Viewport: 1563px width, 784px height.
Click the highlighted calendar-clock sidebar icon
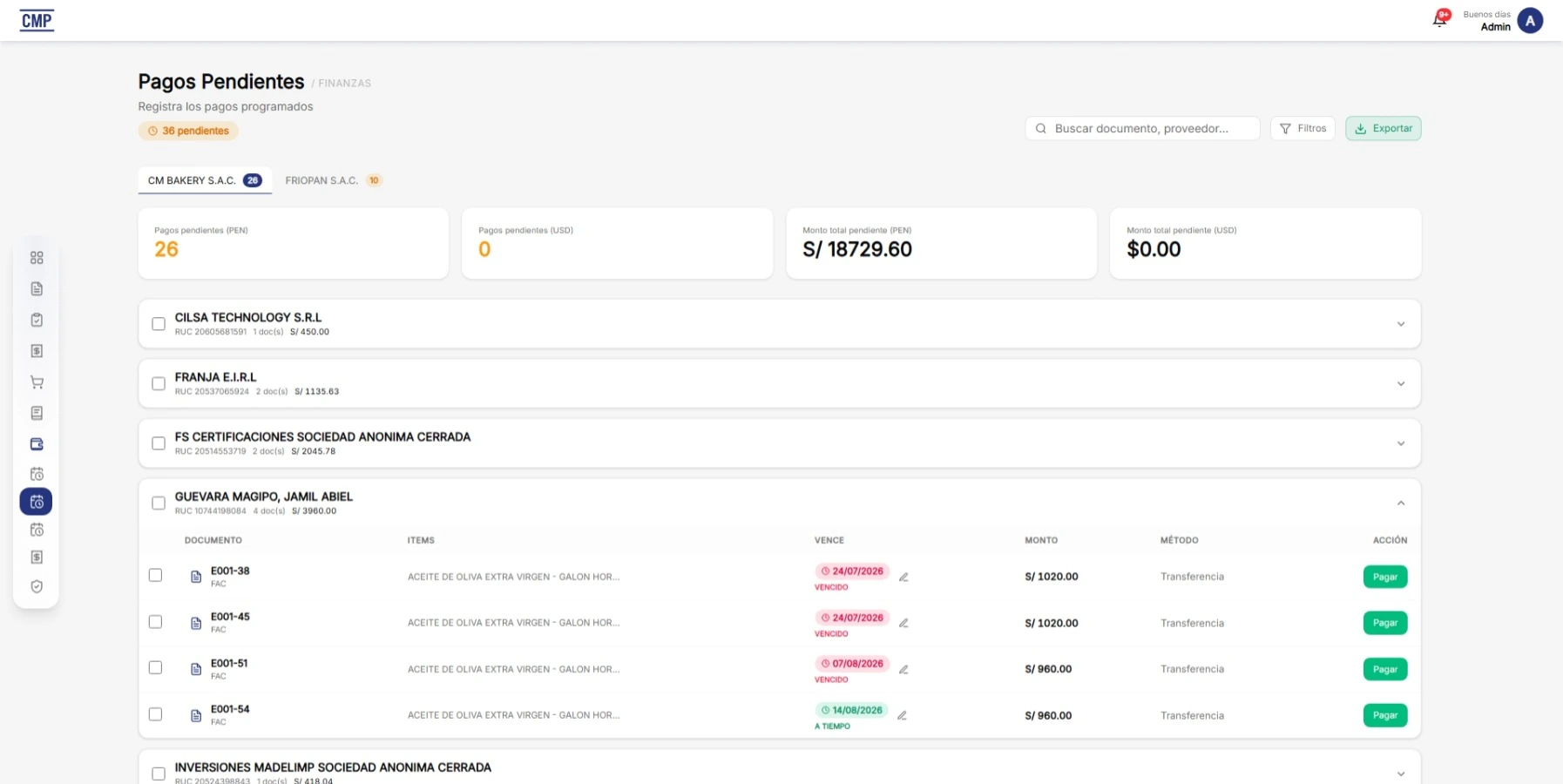37,502
